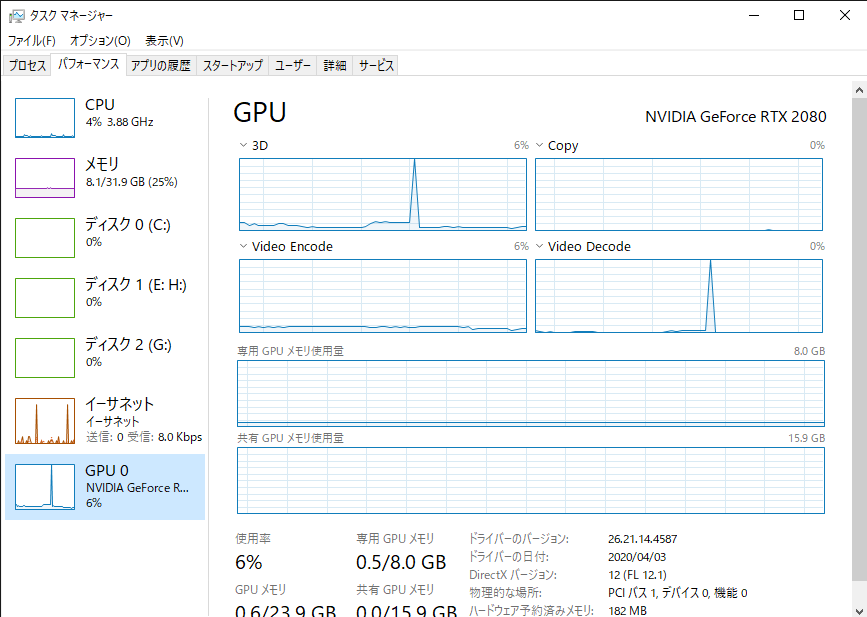Maximize the Task Manager window
The width and height of the screenshot is (867, 617).
pos(798,15)
